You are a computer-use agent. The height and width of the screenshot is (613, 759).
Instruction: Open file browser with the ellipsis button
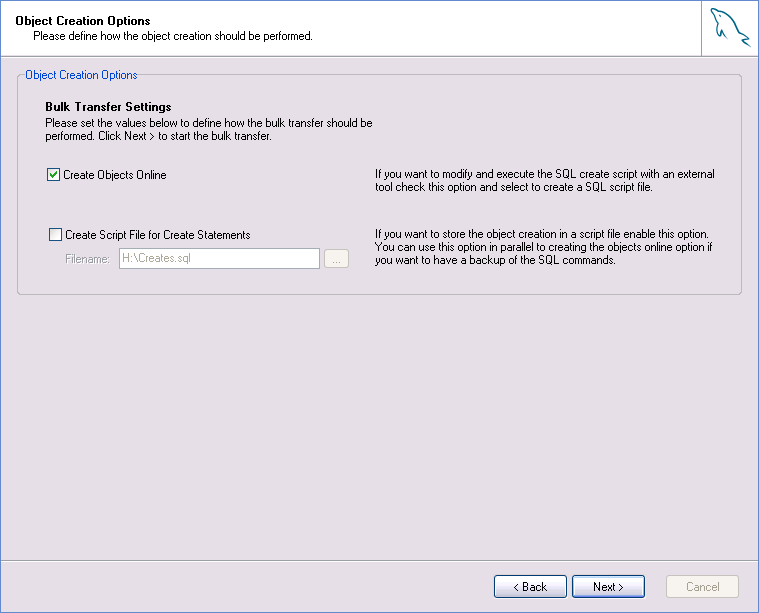point(336,259)
